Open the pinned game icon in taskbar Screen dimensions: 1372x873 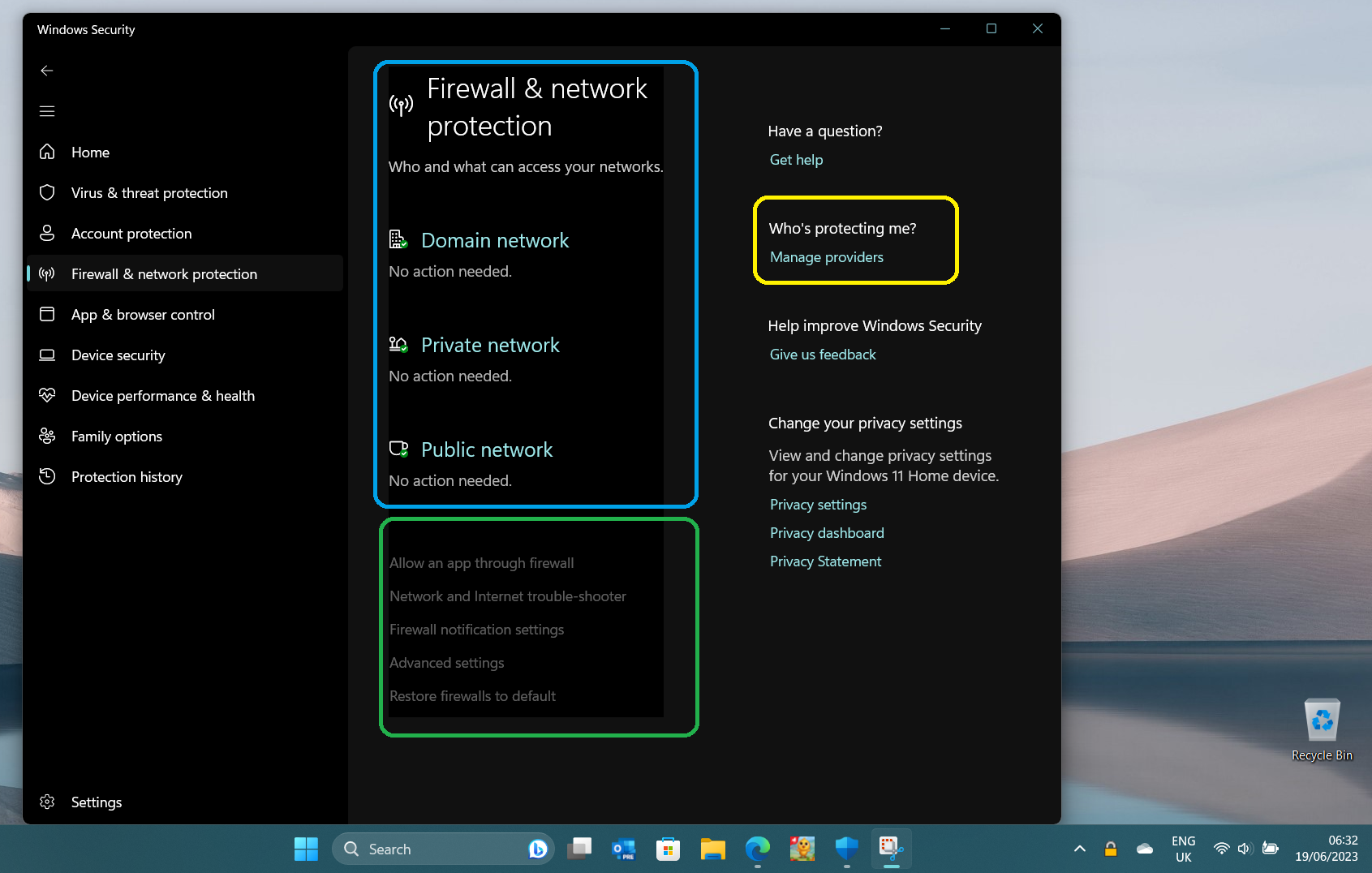[802, 849]
